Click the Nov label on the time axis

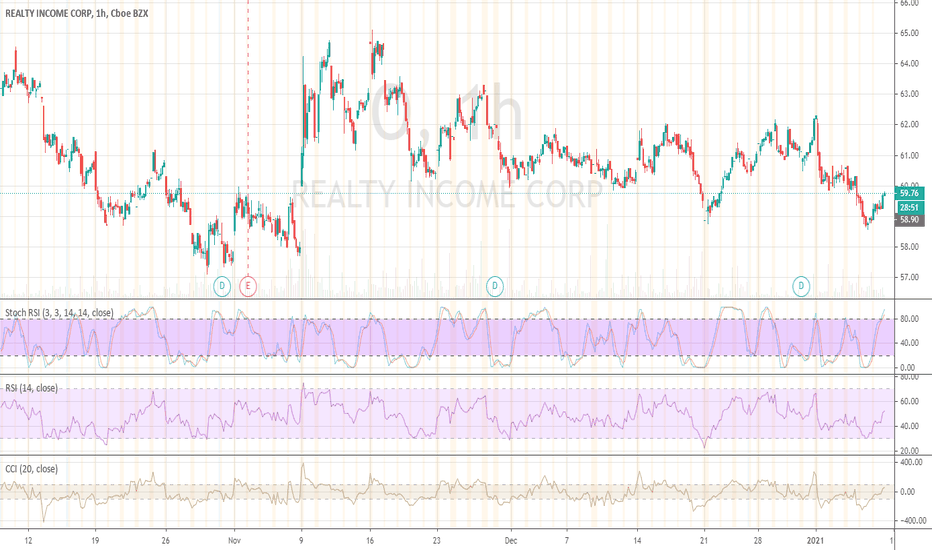click(x=235, y=540)
